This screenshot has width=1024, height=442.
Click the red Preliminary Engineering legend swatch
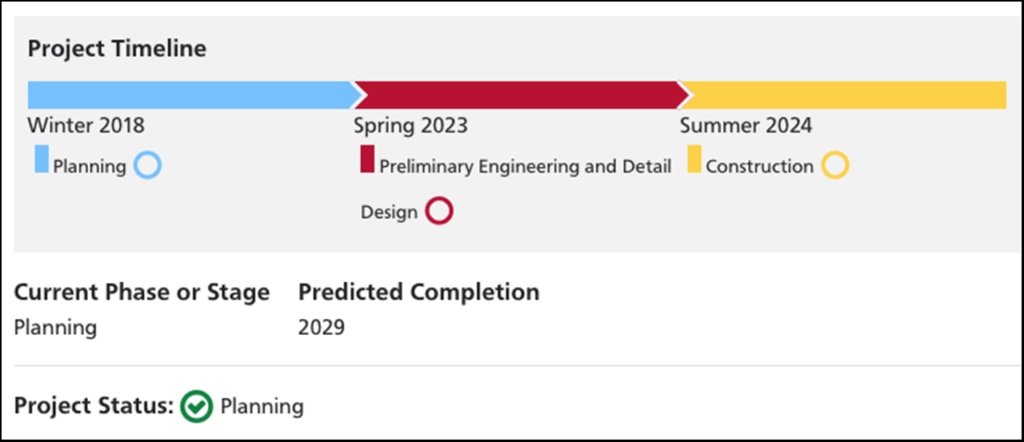[367, 159]
